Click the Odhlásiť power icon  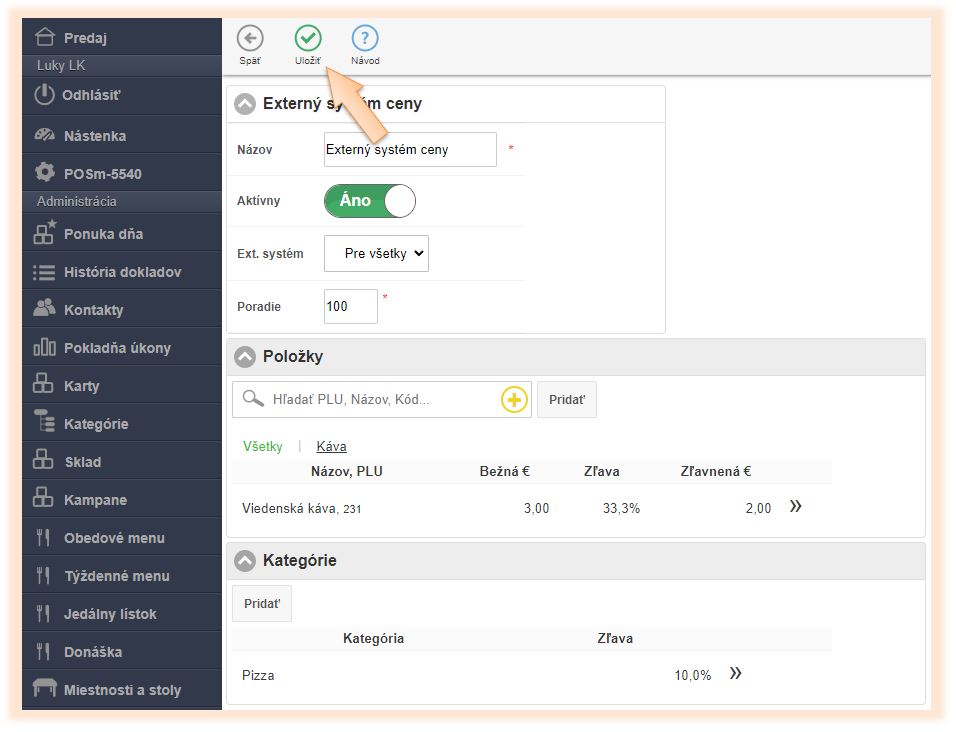[44, 95]
